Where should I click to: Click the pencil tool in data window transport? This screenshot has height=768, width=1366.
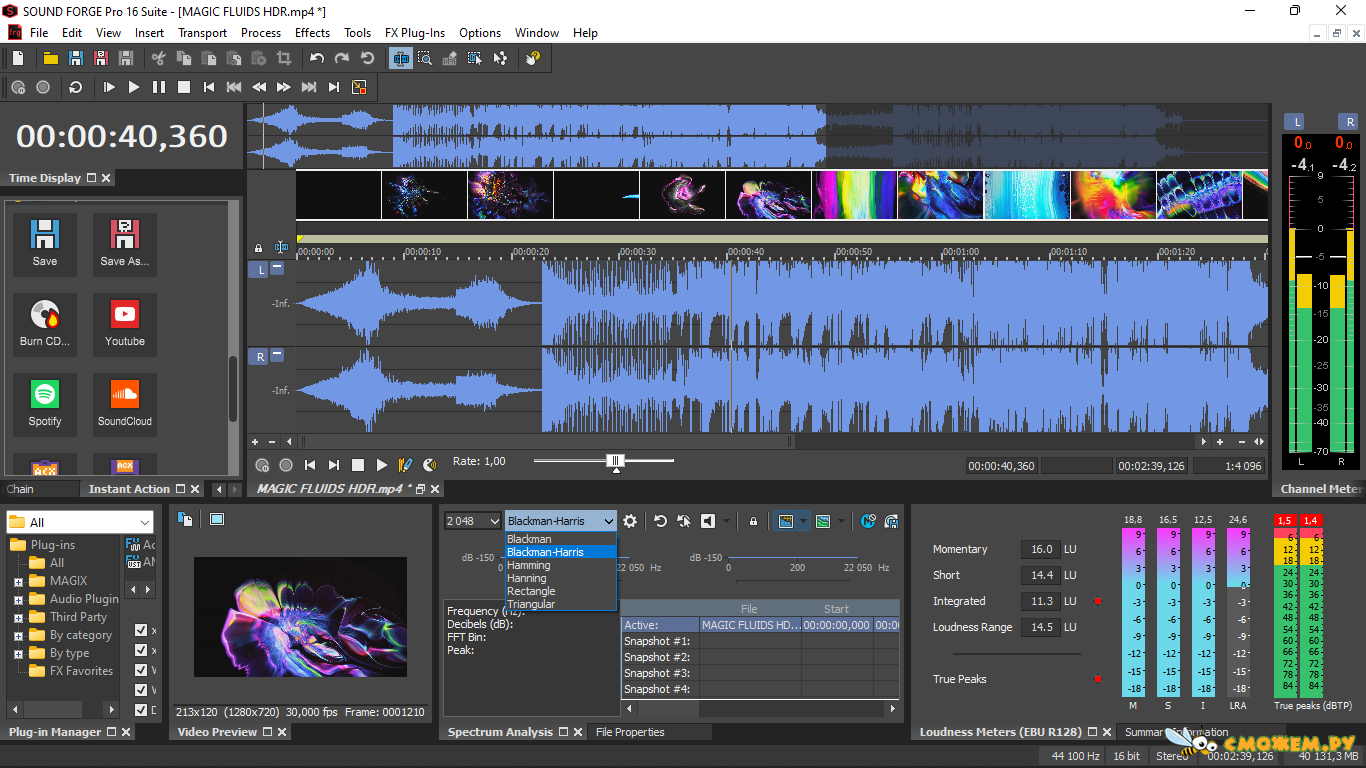(405, 465)
